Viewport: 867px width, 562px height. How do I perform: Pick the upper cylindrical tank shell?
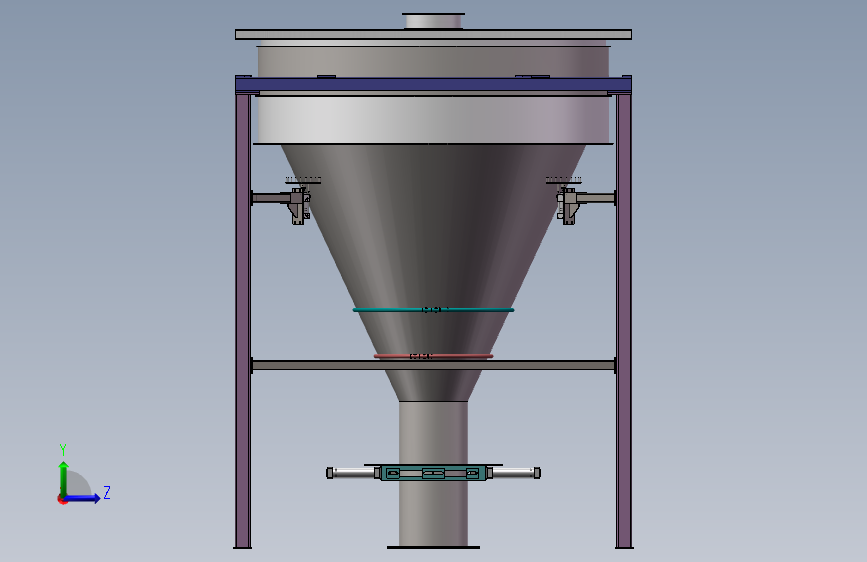pos(434,59)
